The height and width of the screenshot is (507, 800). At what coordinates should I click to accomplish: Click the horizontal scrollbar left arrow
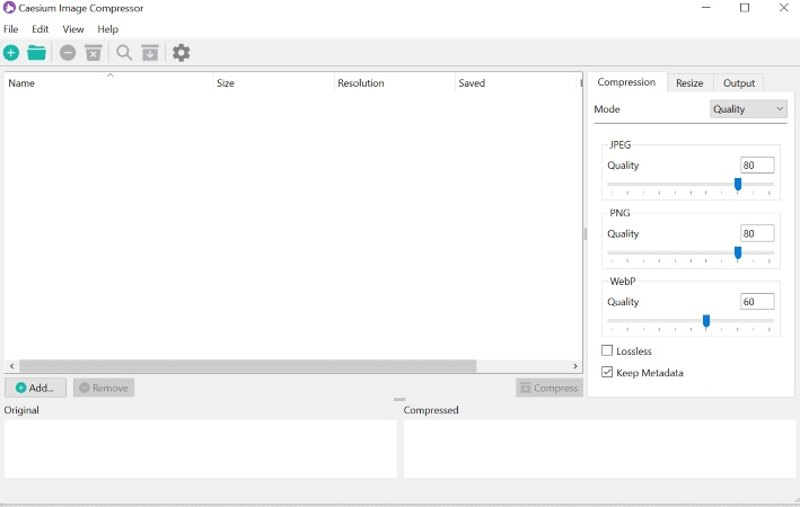12,366
